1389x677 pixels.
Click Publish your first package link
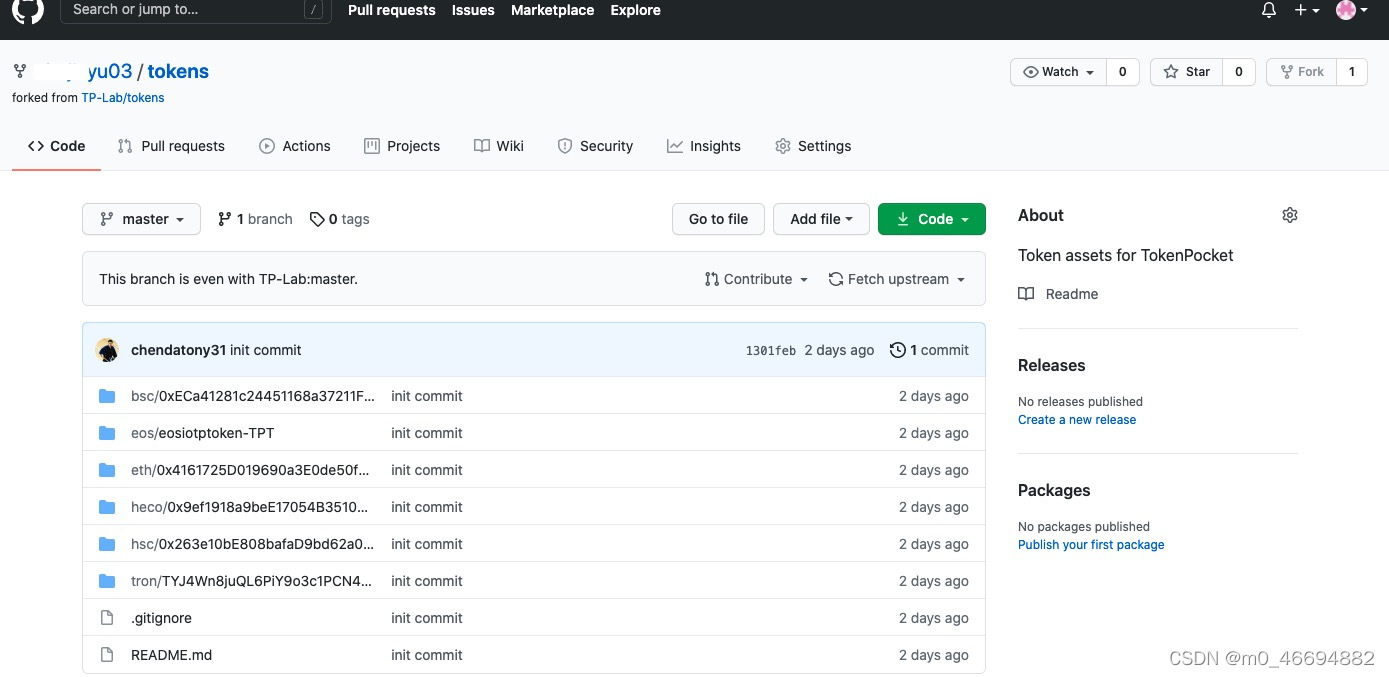[x=1091, y=545]
